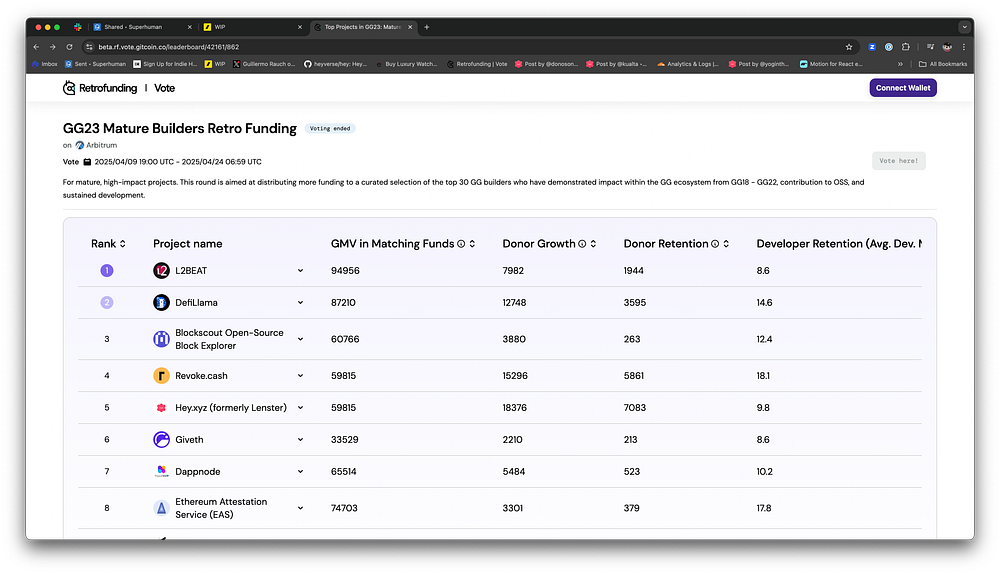
Task: Click info icon beside GMV in Matching Funds
Action: click(x=461, y=244)
